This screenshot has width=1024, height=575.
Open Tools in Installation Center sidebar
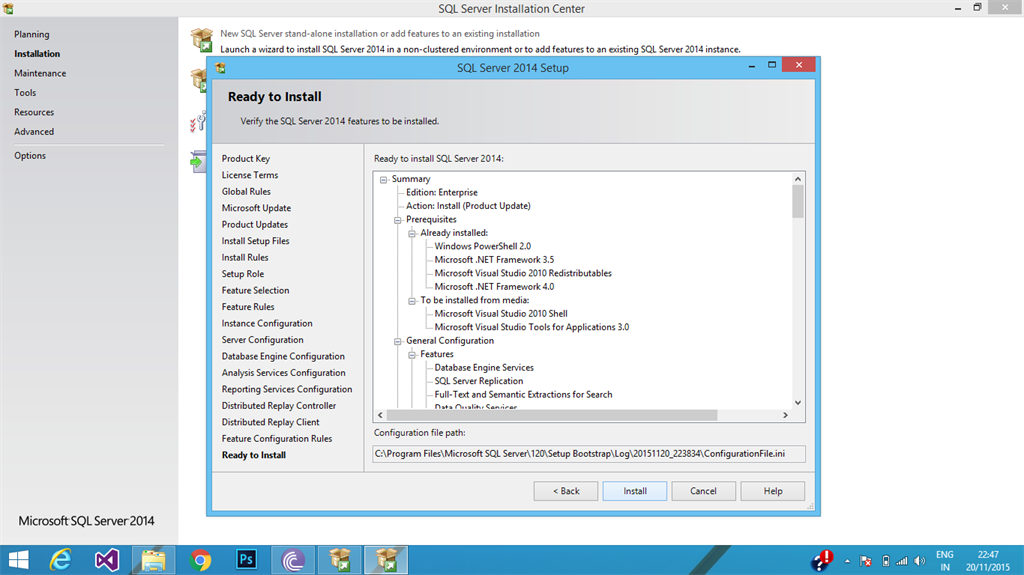click(25, 93)
